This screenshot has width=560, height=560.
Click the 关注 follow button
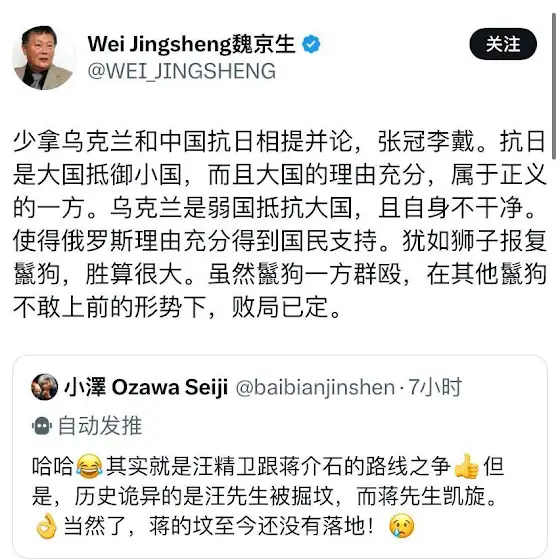(503, 44)
